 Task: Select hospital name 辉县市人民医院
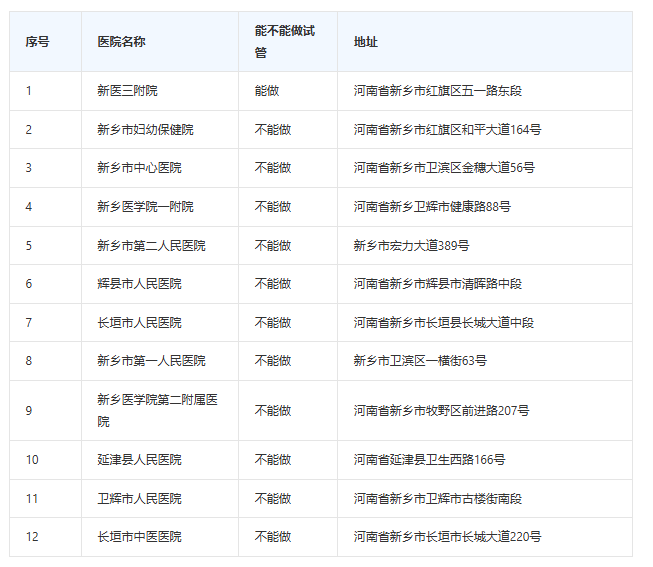tap(140, 284)
